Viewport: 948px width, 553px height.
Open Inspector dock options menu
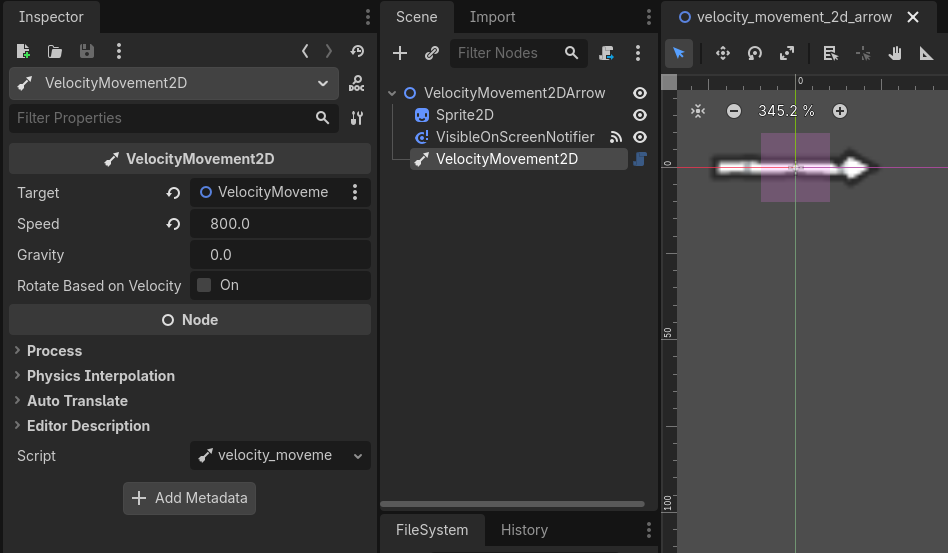368,17
